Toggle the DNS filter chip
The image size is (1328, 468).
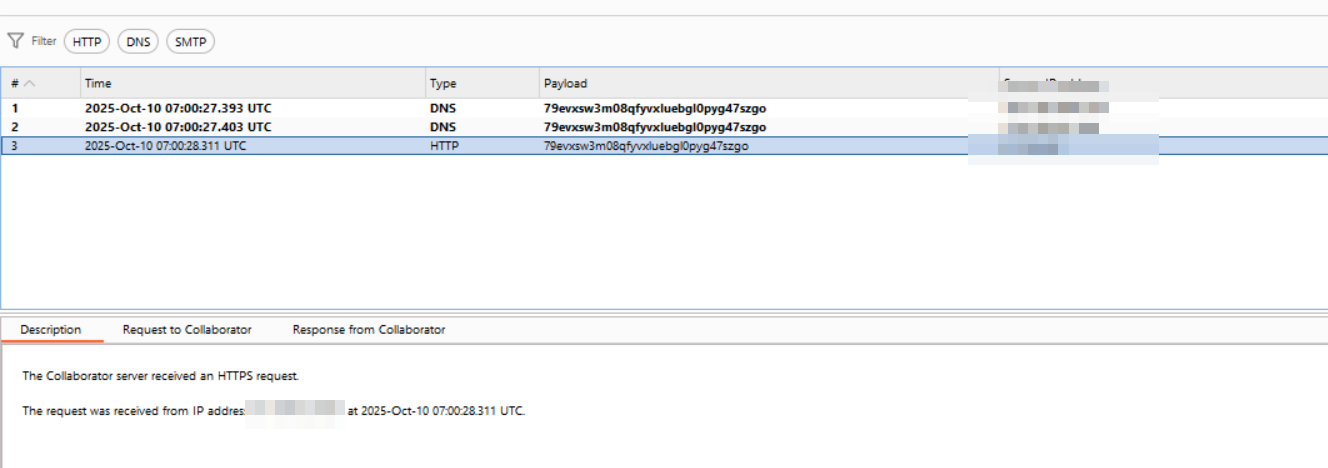(138, 42)
